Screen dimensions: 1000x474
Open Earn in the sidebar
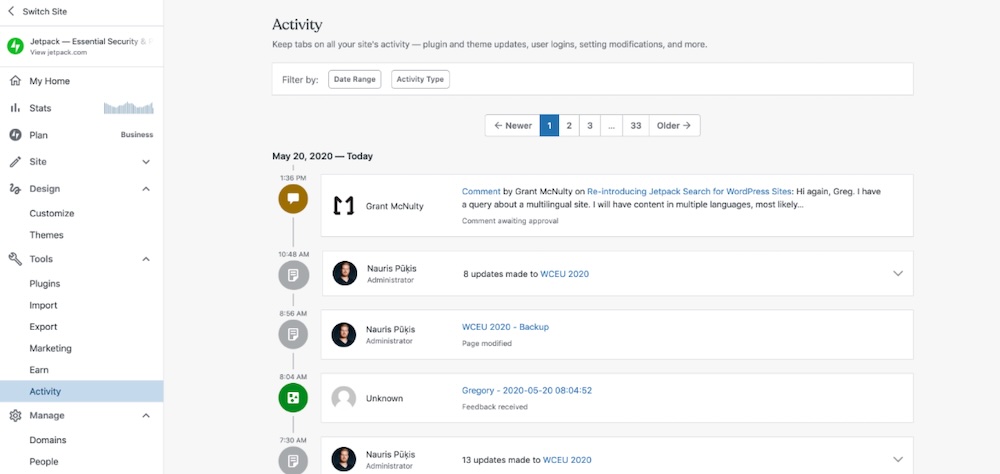[39, 370]
